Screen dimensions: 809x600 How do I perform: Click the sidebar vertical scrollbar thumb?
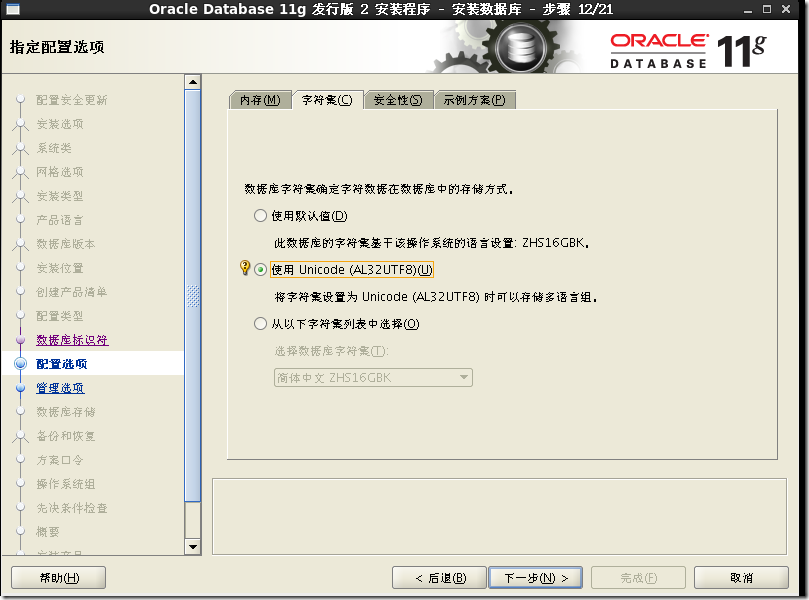[192, 296]
